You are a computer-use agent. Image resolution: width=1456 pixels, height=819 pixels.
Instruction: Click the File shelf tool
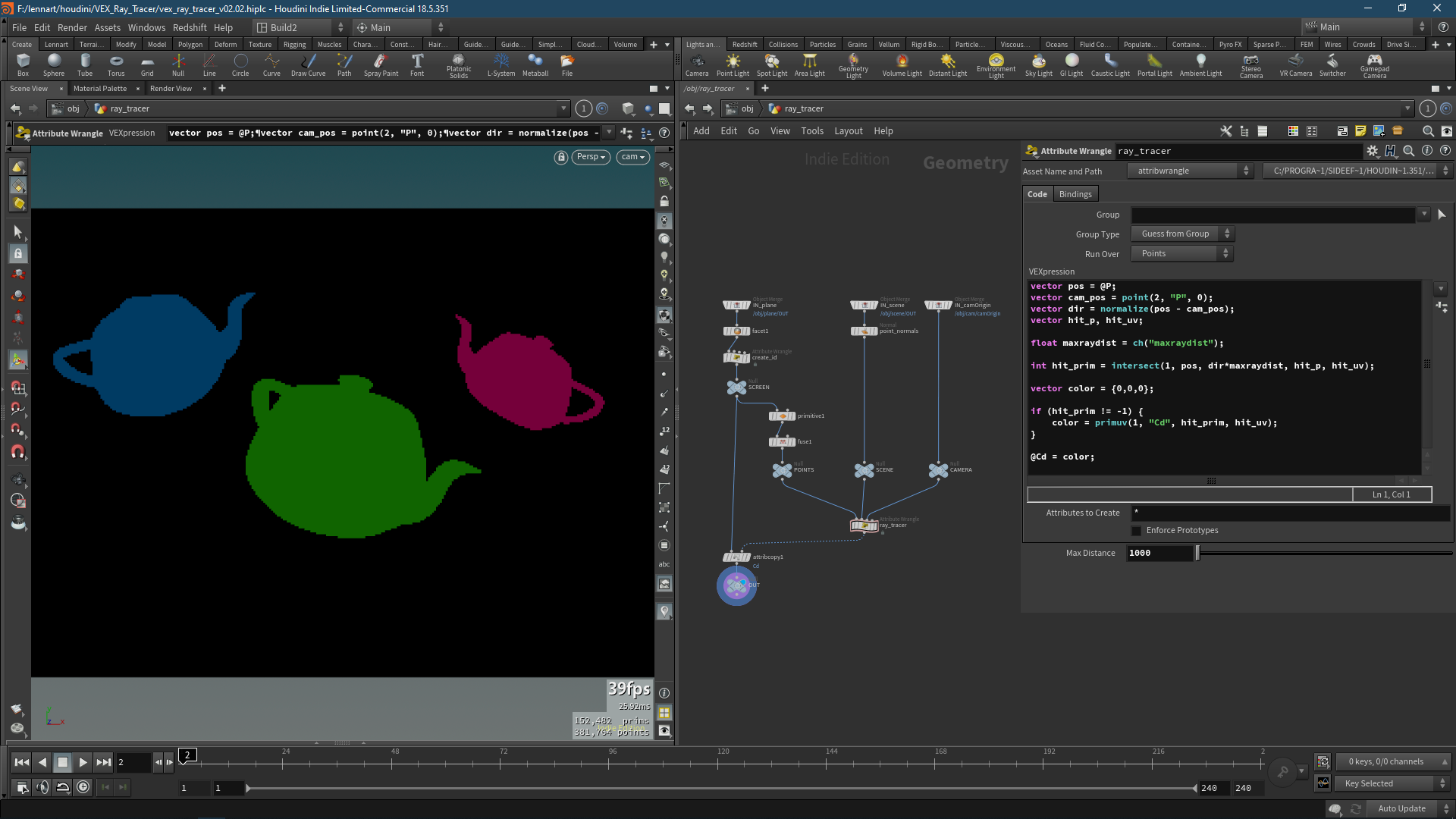(567, 65)
